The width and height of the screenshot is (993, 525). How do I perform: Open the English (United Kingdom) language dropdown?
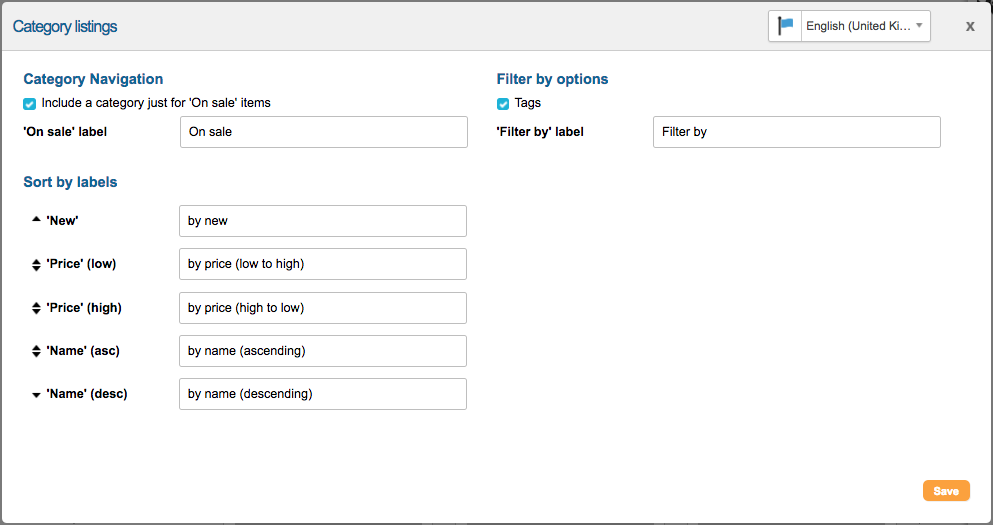point(858,26)
